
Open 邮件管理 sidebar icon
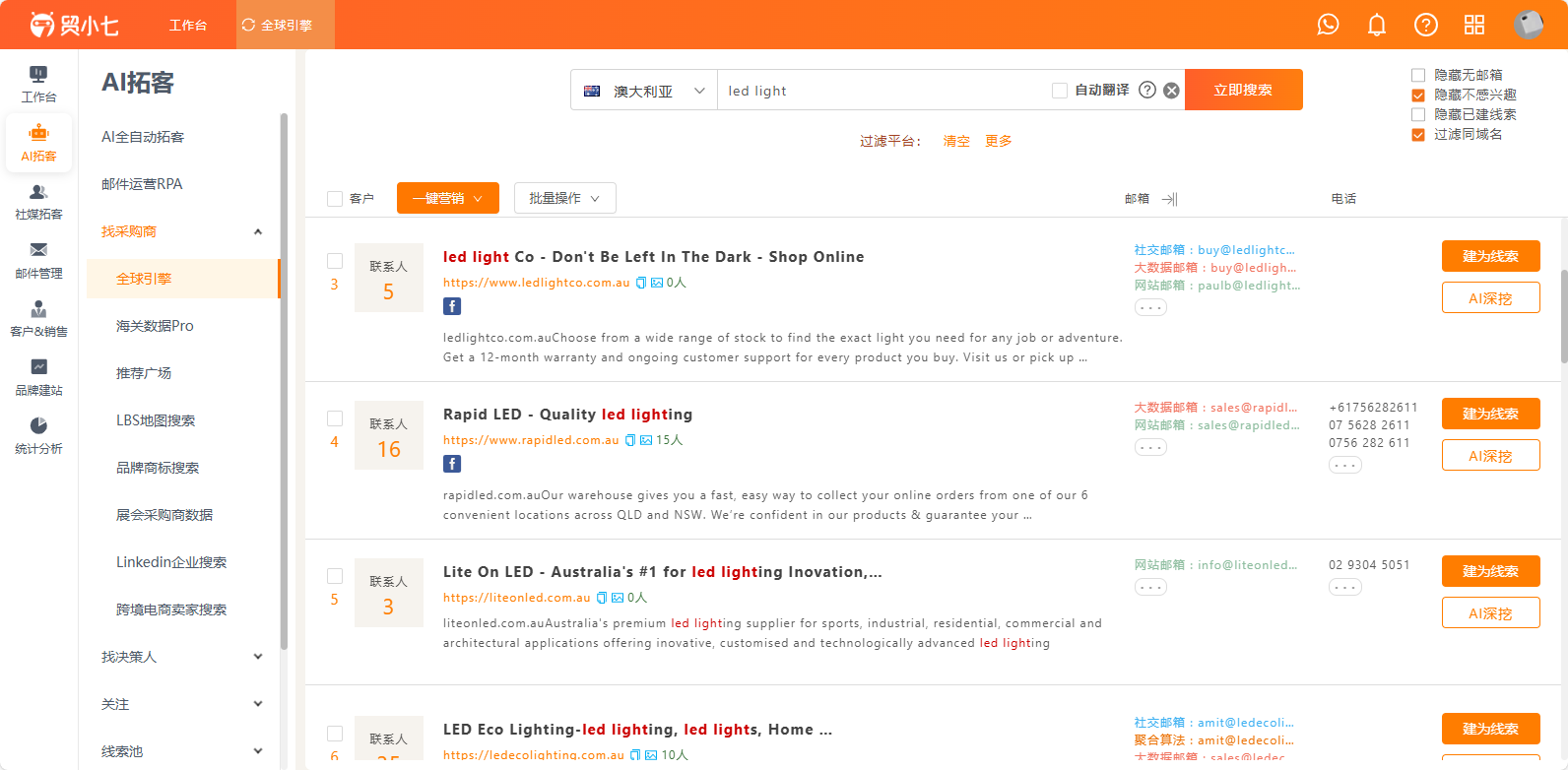tap(38, 261)
